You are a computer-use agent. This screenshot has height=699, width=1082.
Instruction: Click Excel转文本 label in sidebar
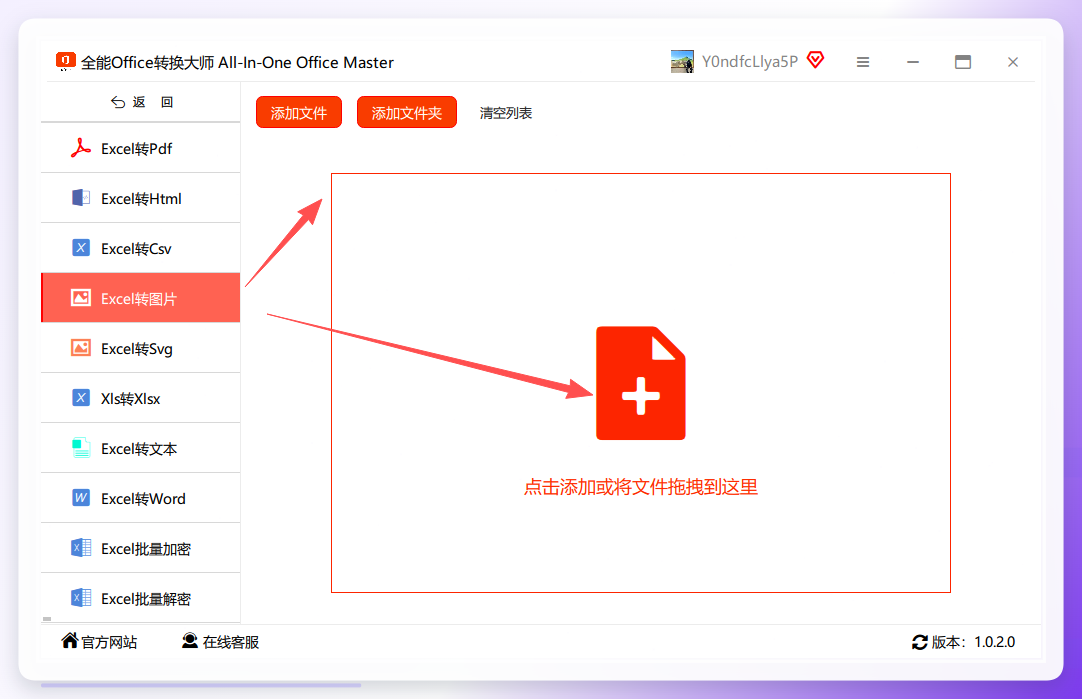coord(139,449)
